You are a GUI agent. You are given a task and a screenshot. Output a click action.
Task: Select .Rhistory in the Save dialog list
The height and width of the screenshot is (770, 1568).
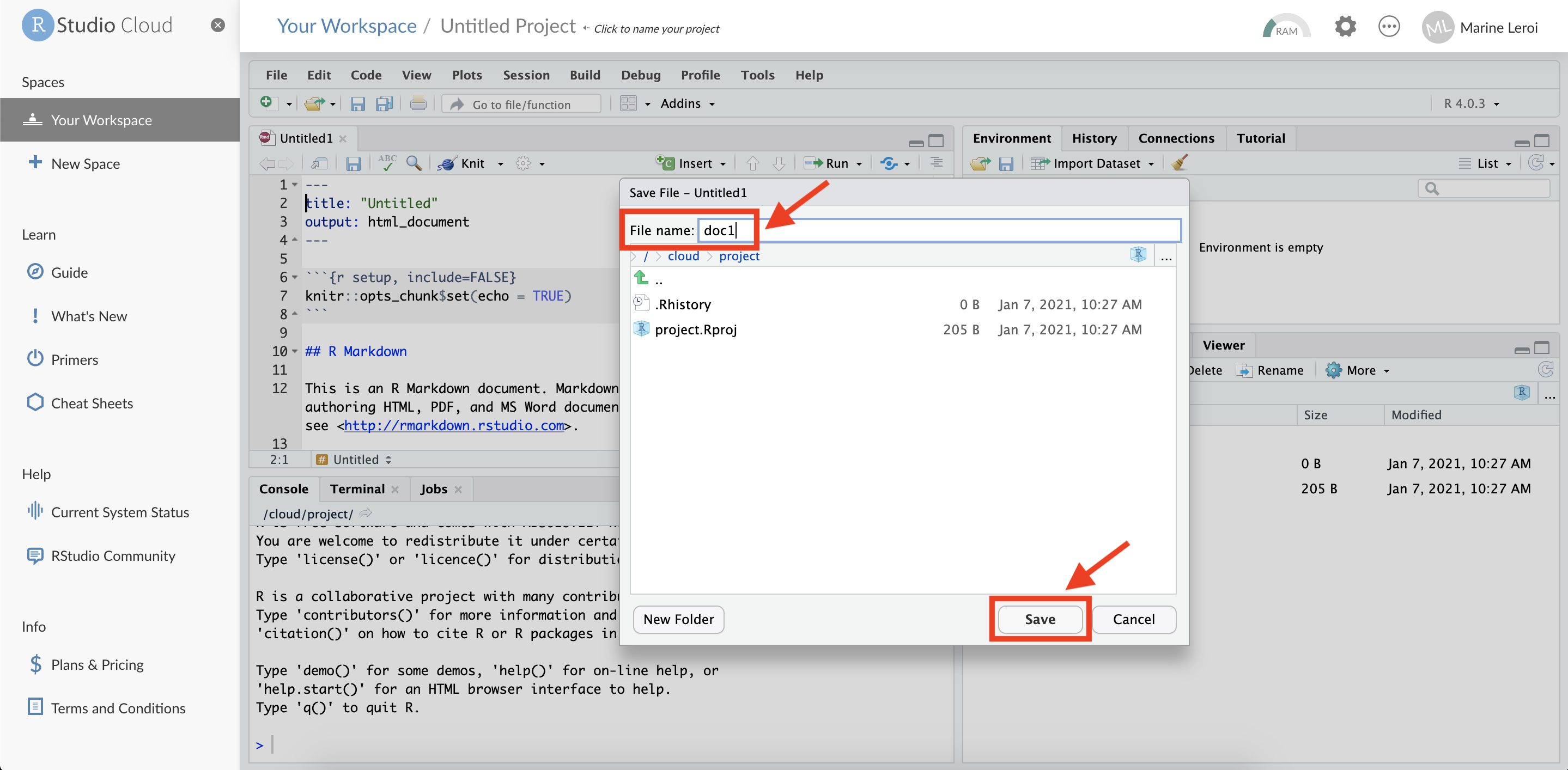coord(903,304)
